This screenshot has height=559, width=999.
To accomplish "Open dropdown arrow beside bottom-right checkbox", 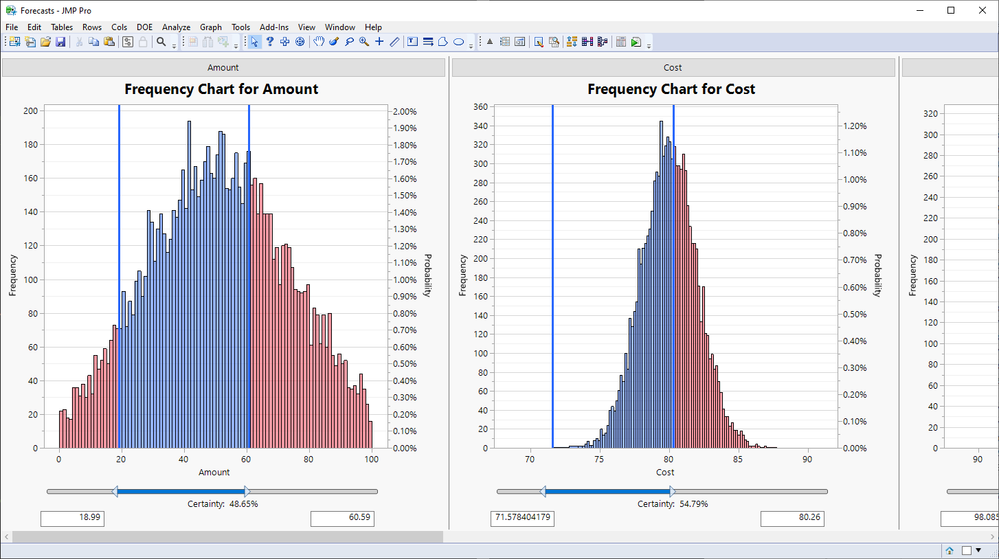I will pos(978,550).
